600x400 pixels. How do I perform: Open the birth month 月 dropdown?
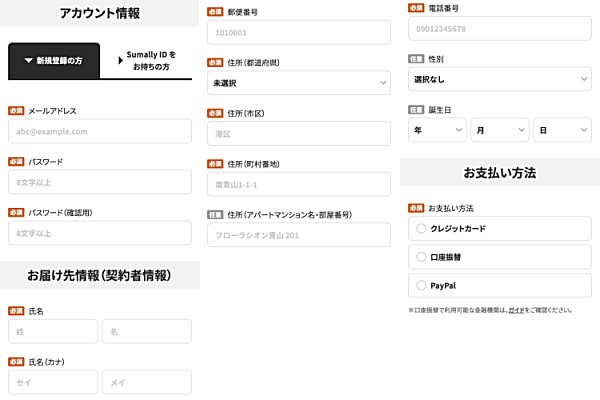(x=499, y=130)
